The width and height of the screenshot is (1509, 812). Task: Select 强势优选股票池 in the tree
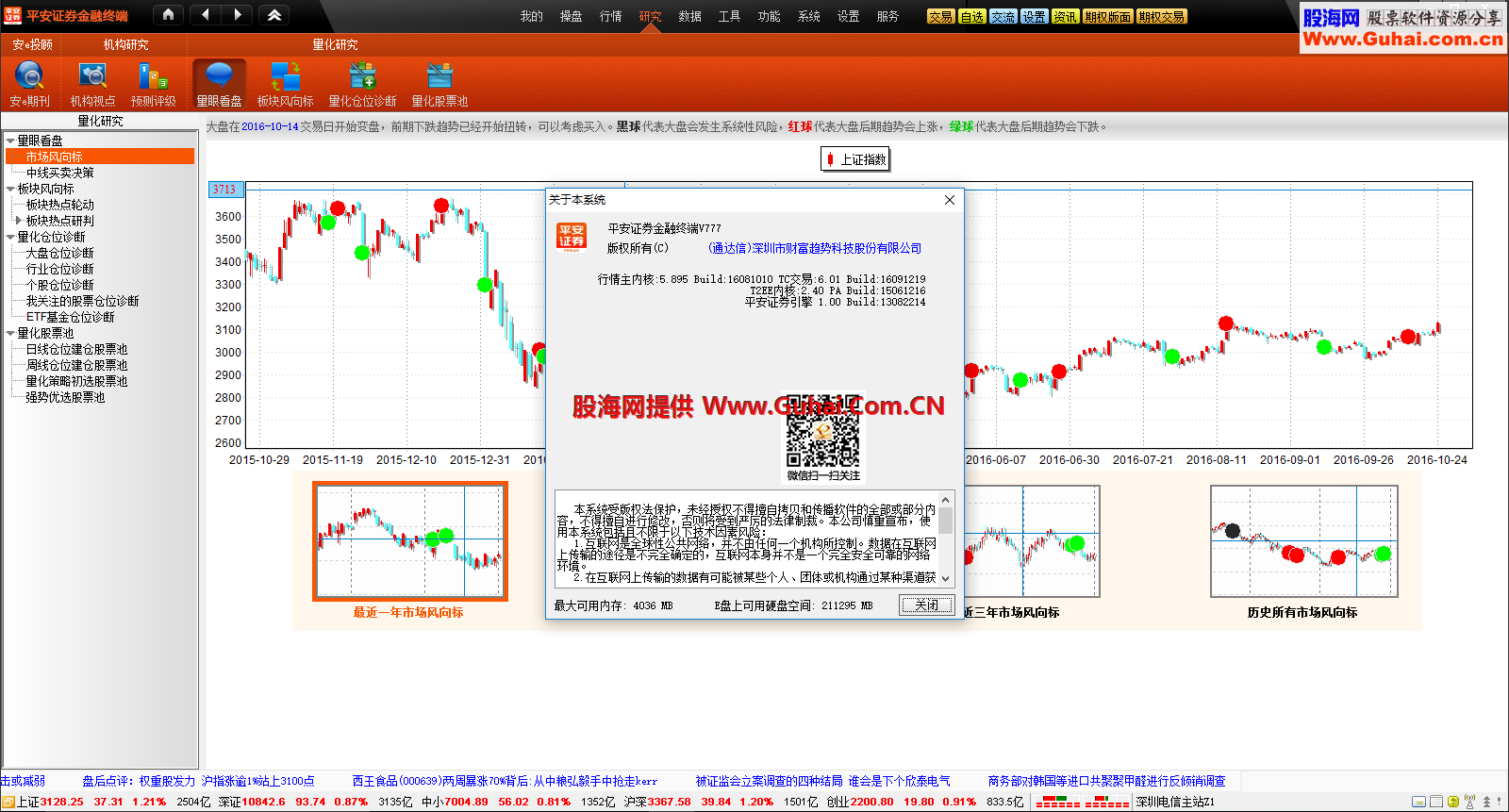click(65, 397)
